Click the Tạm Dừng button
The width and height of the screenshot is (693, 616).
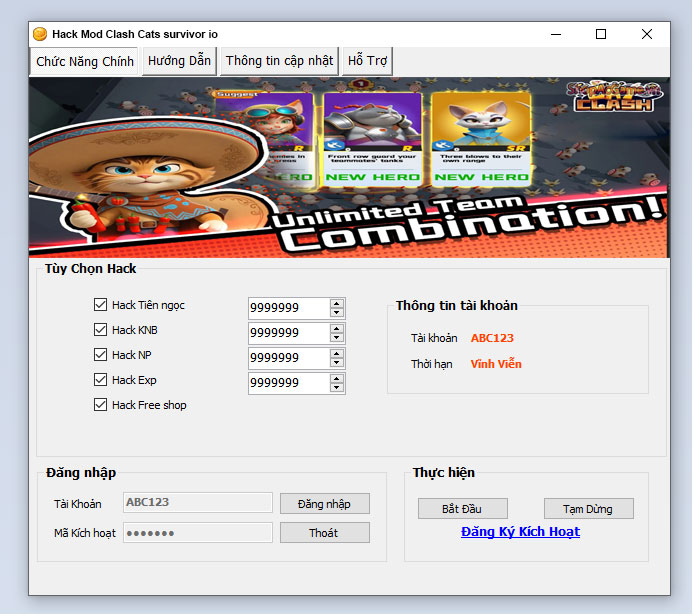coord(589,509)
